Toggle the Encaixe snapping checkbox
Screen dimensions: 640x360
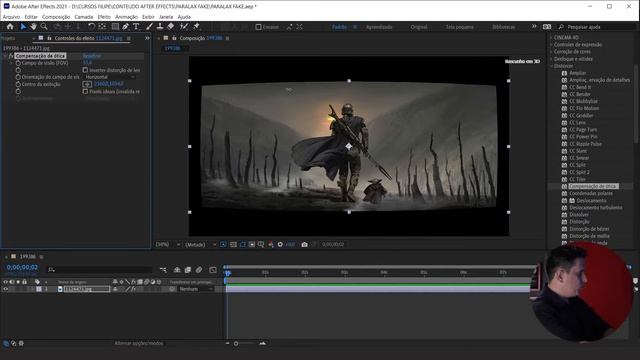[258, 27]
